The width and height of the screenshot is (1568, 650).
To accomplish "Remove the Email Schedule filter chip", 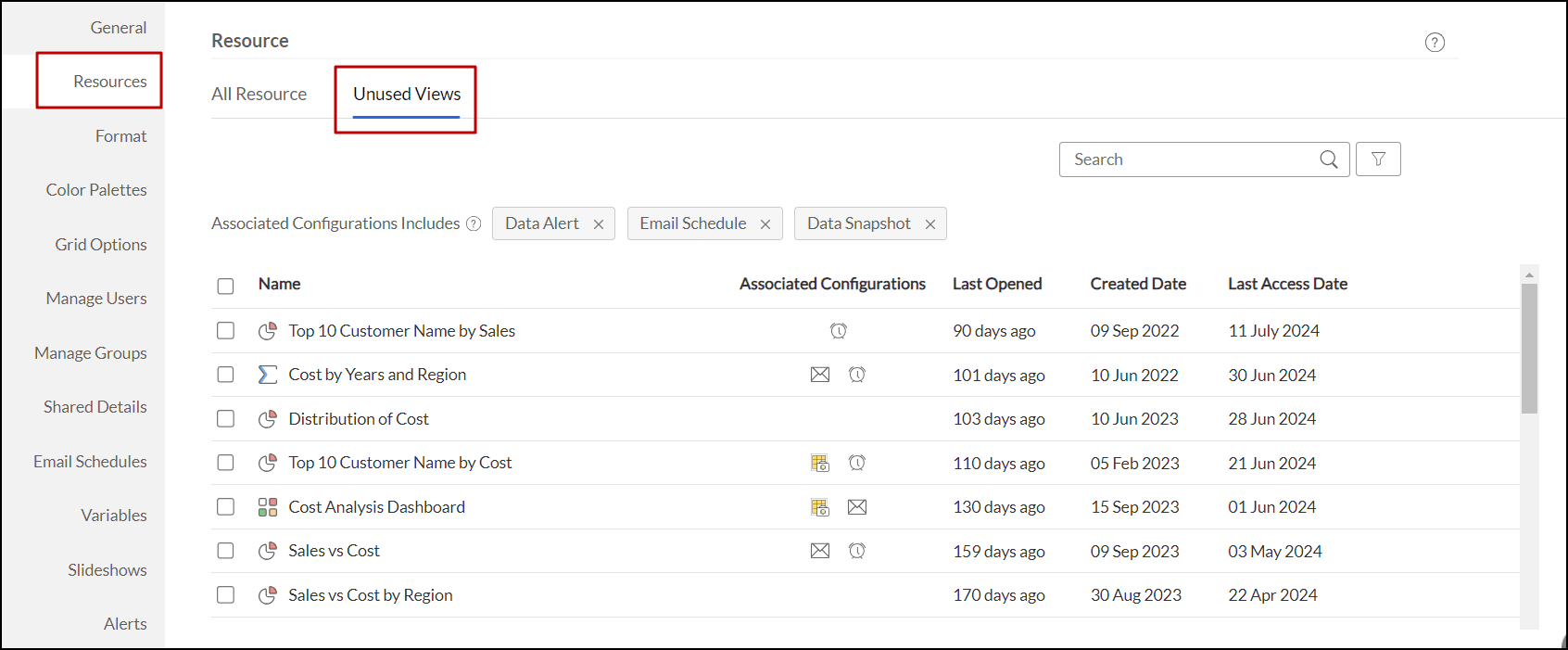I will 765,224.
